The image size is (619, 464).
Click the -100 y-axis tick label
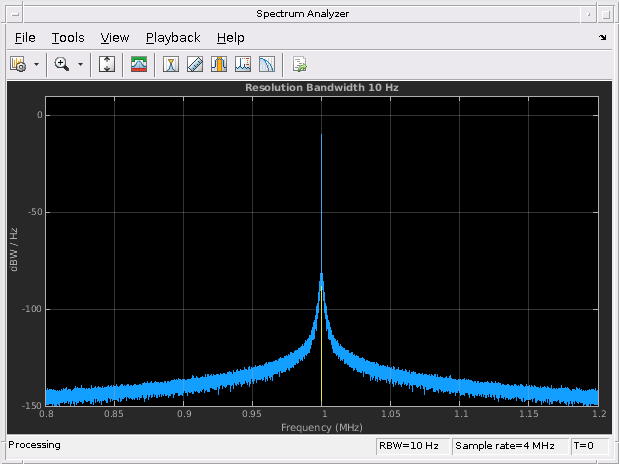pyautogui.click(x=32, y=309)
